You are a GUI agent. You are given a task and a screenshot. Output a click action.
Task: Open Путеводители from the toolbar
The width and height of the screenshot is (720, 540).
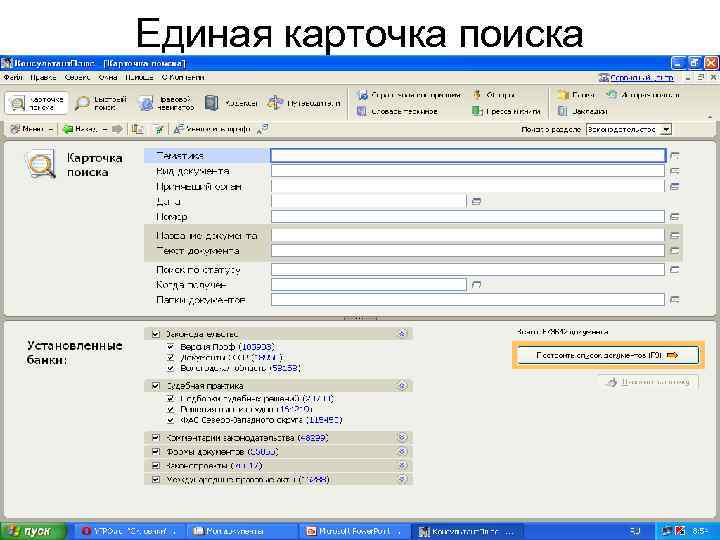coord(304,103)
